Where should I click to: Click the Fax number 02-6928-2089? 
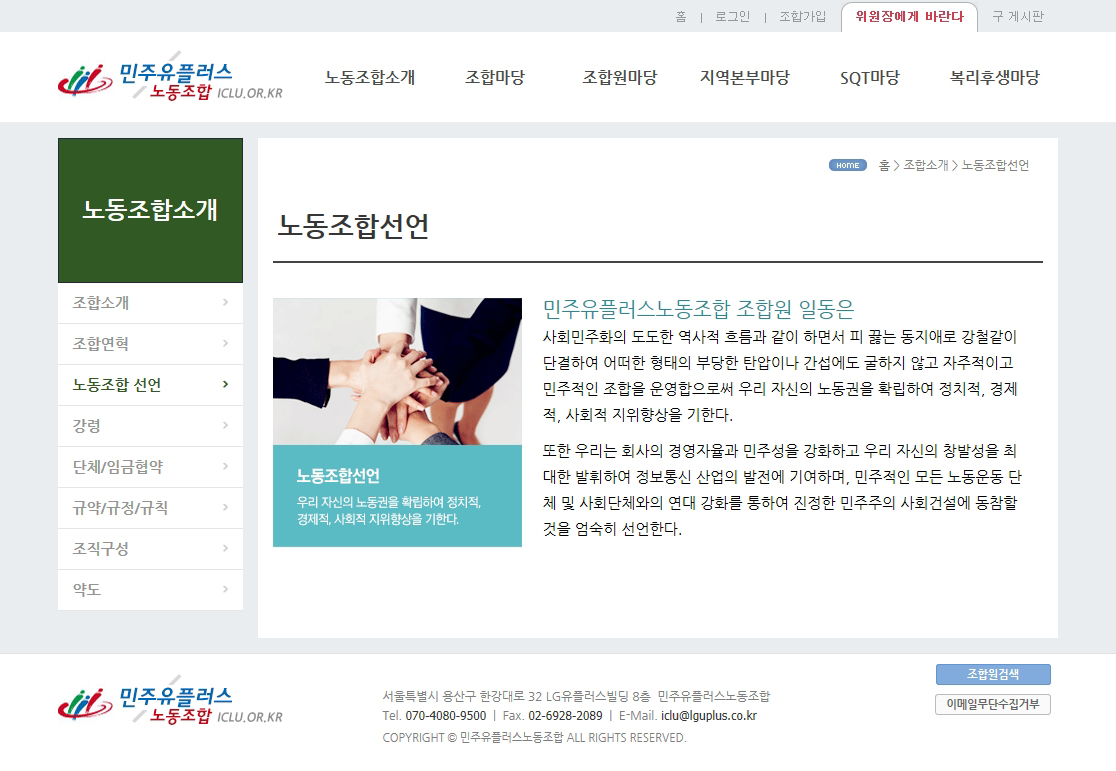(565, 716)
